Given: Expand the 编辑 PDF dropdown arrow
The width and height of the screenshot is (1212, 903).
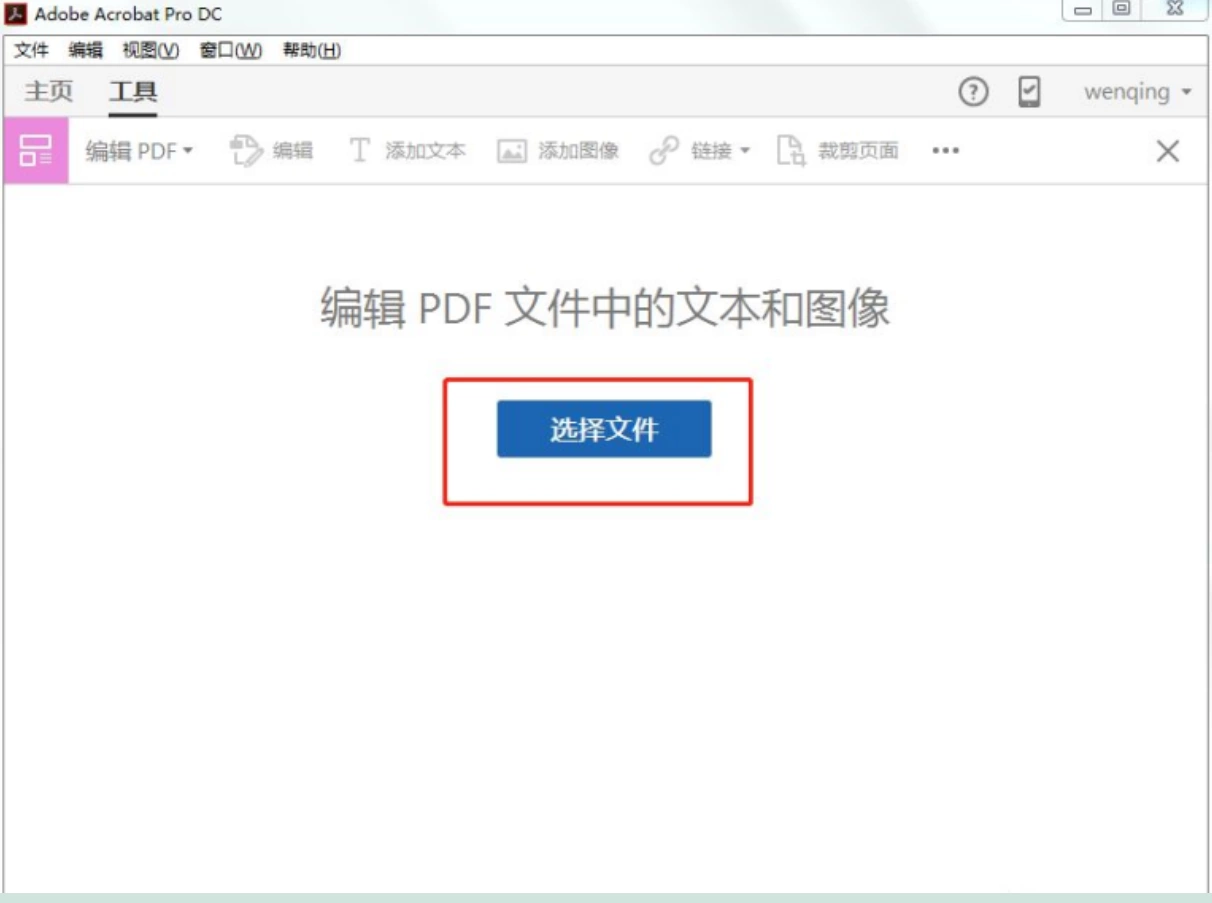Looking at the screenshot, I should click(187, 151).
